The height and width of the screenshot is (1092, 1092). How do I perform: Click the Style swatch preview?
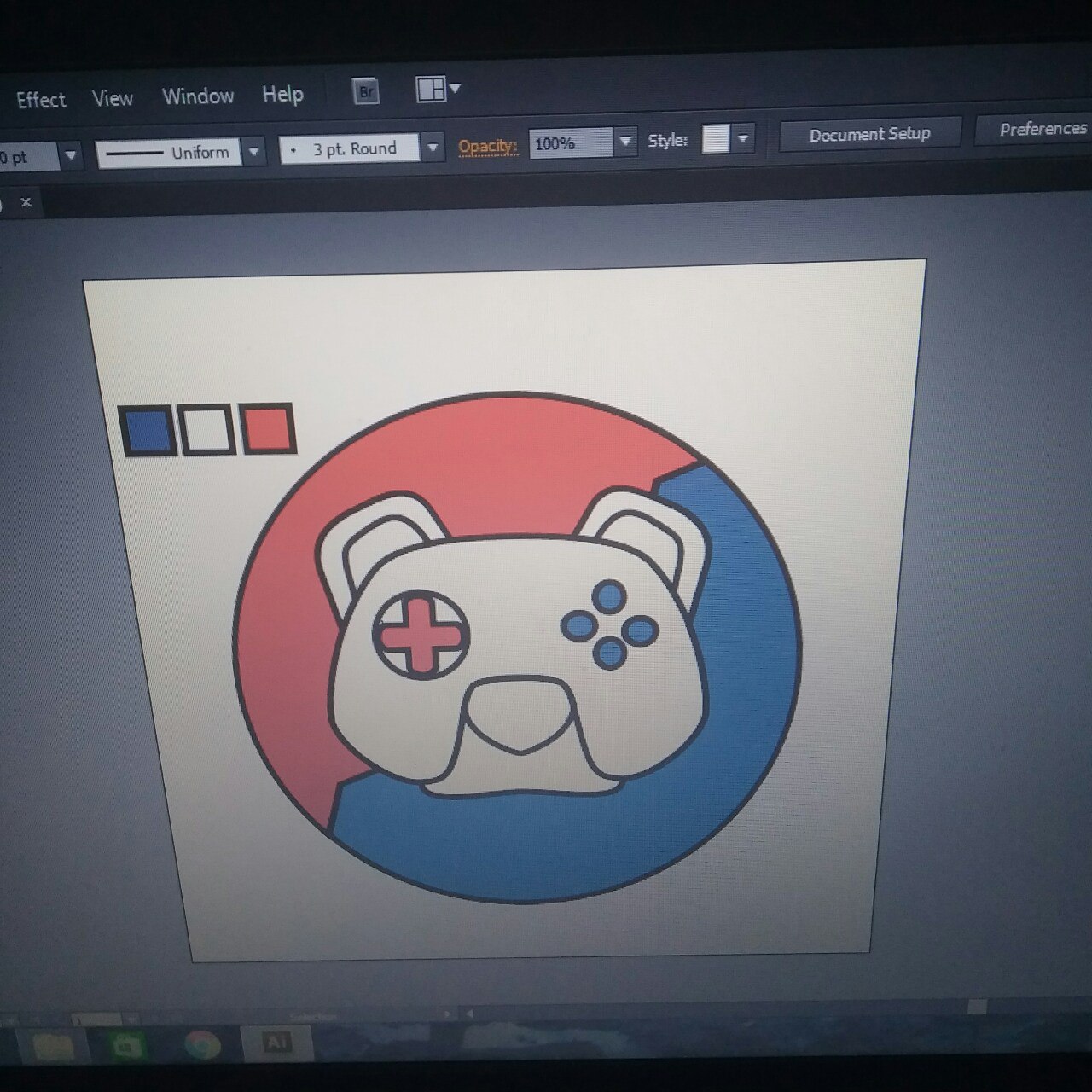click(x=715, y=138)
